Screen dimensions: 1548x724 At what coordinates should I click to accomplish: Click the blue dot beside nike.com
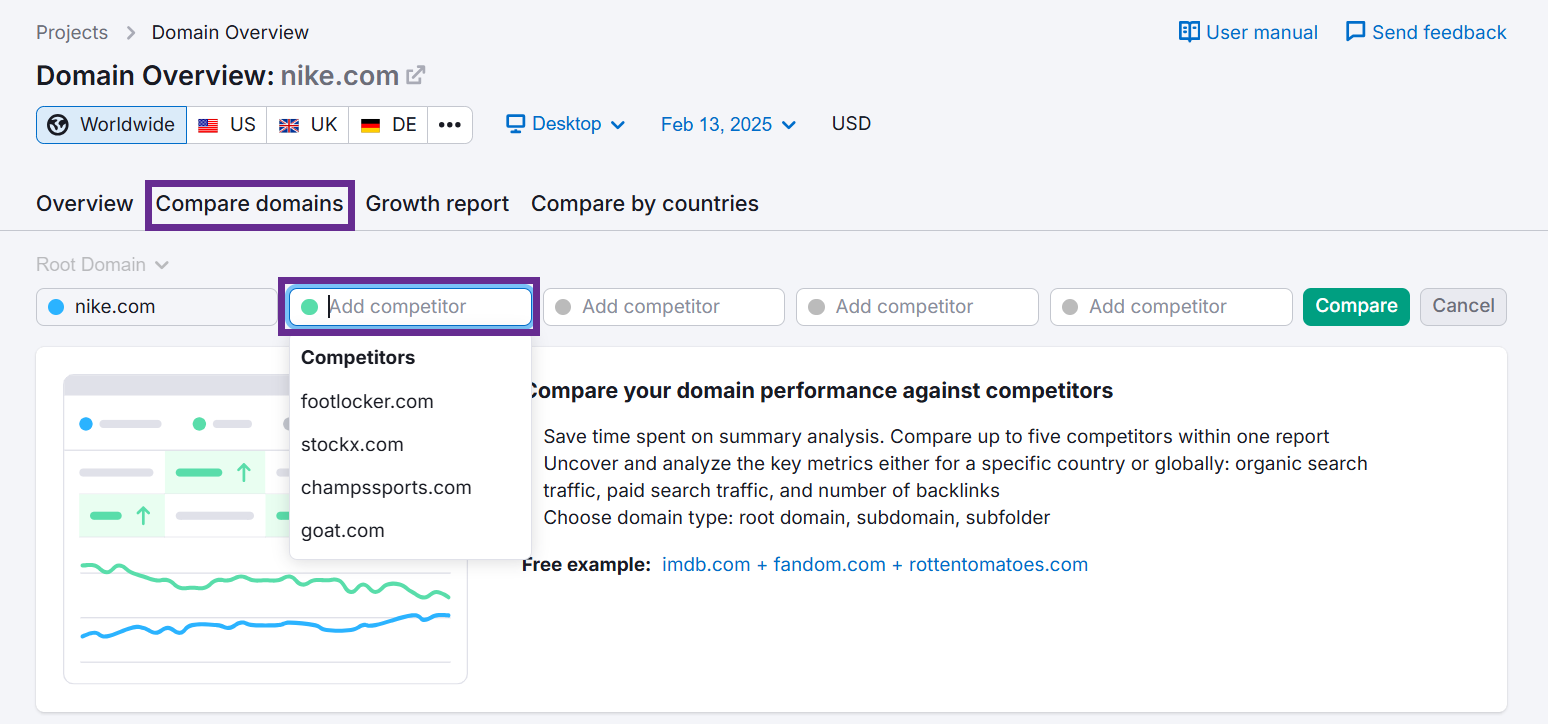click(56, 307)
